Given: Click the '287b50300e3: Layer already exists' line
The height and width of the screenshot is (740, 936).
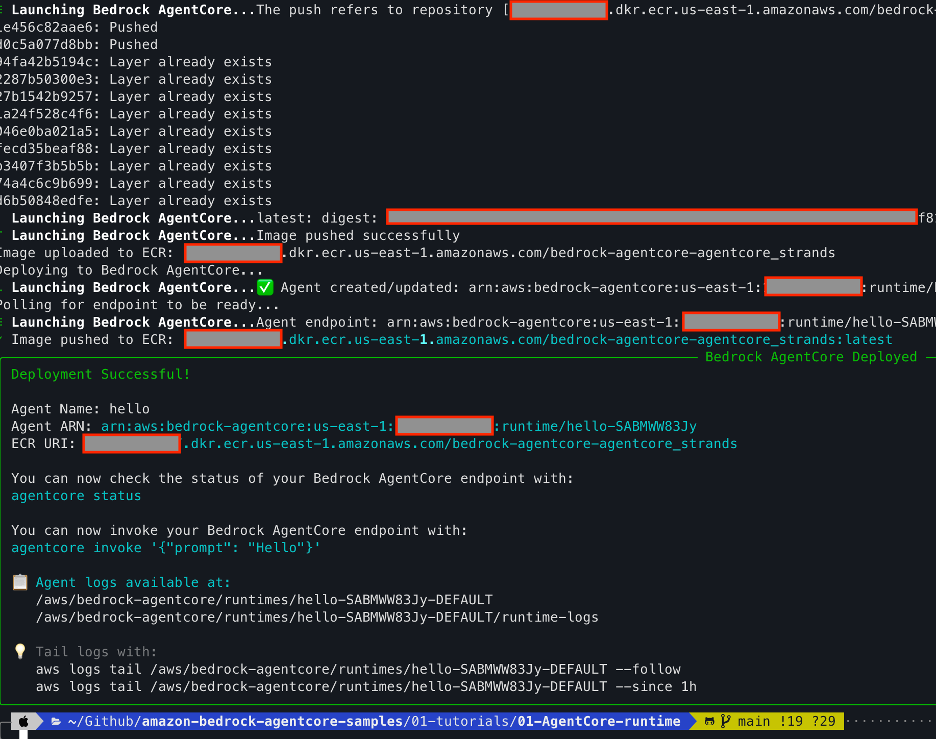Looking at the screenshot, I should pyautogui.click(x=136, y=79).
